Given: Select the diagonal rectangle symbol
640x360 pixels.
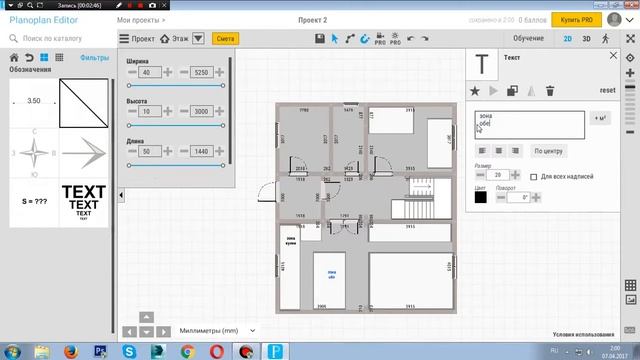Looking at the screenshot, I should pos(84,103).
